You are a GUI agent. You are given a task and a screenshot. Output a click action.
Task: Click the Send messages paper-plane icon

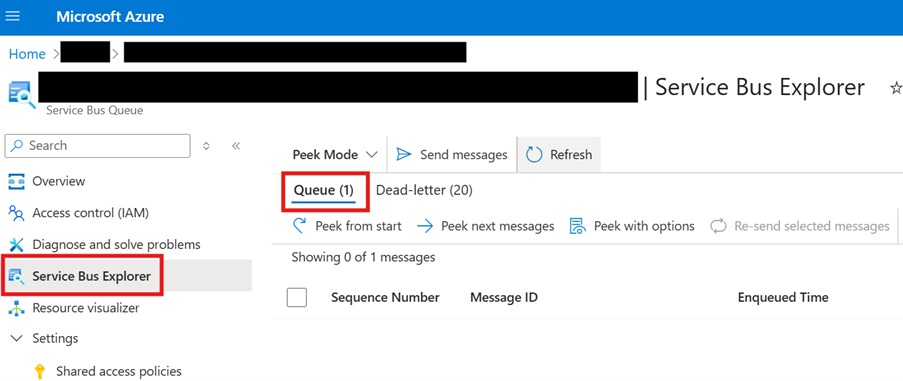click(x=404, y=155)
